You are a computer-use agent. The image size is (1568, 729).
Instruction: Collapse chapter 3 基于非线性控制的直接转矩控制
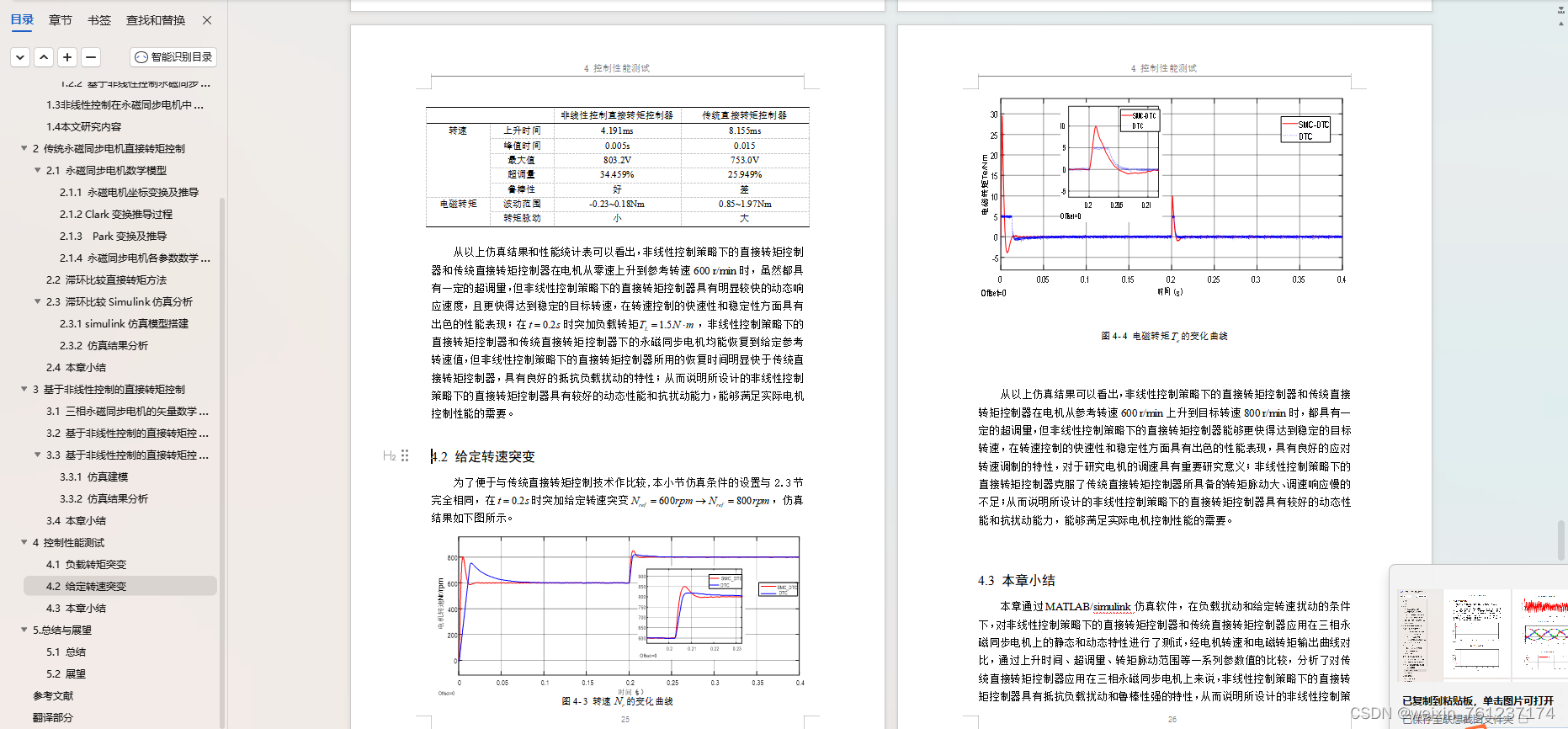[24, 389]
